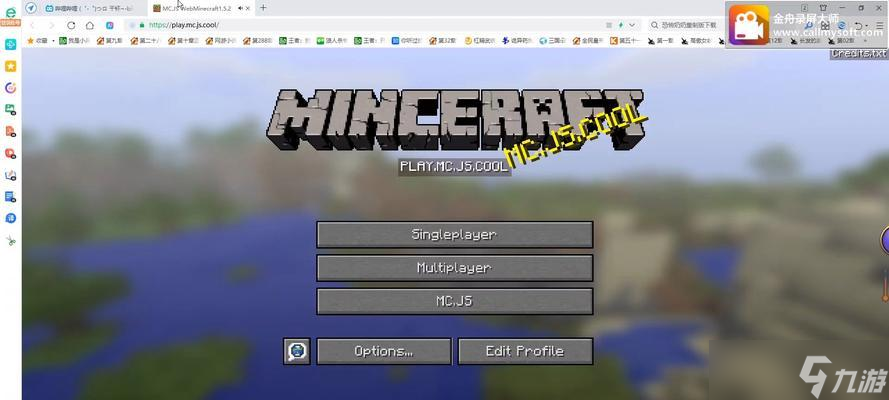Image resolution: width=889 pixels, height=400 pixels.
Task: Go to the browser home page
Action: coord(90,25)
